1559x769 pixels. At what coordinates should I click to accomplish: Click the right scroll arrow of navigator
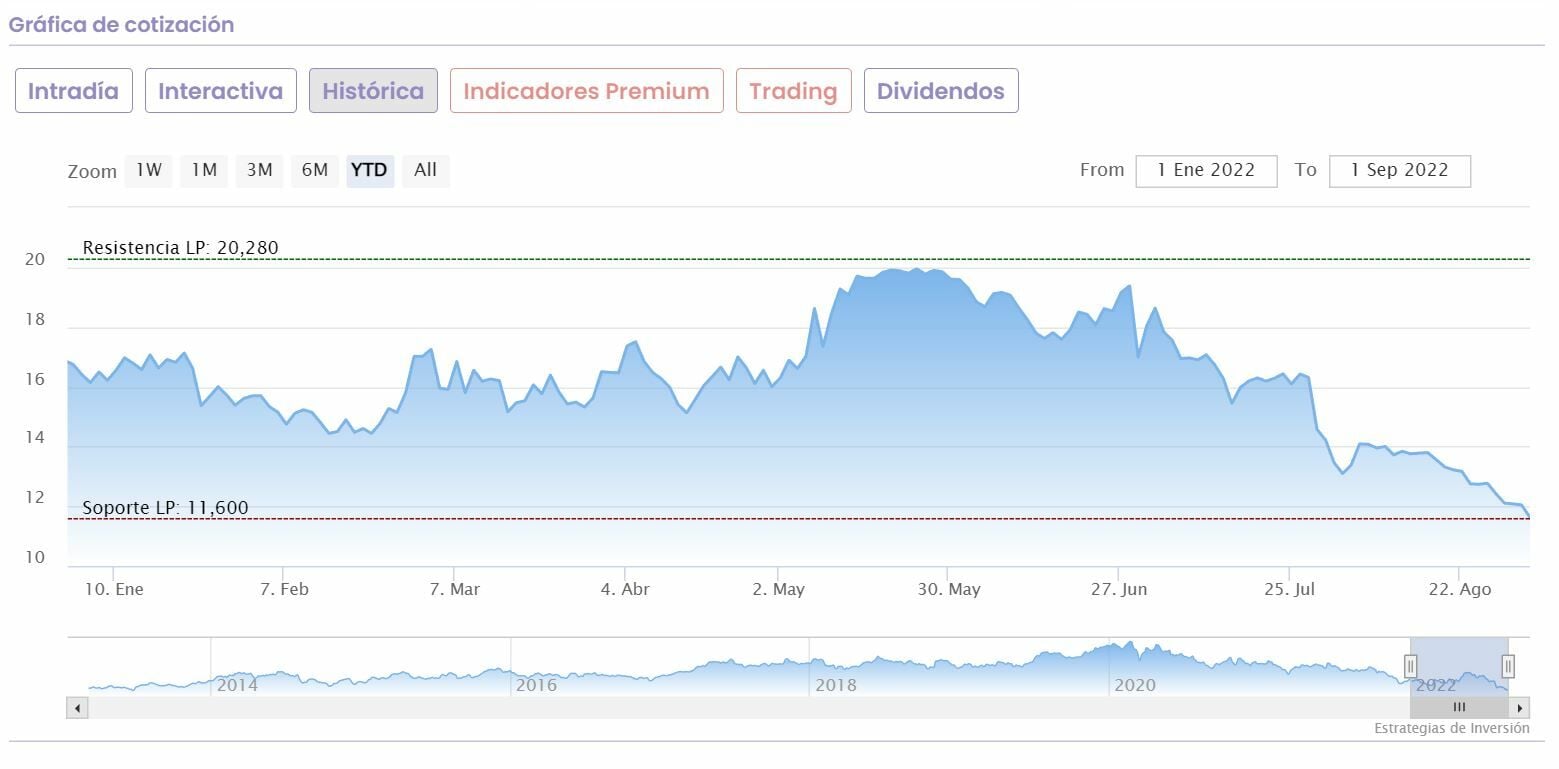pyautogui.click(x=1520, y=708)
